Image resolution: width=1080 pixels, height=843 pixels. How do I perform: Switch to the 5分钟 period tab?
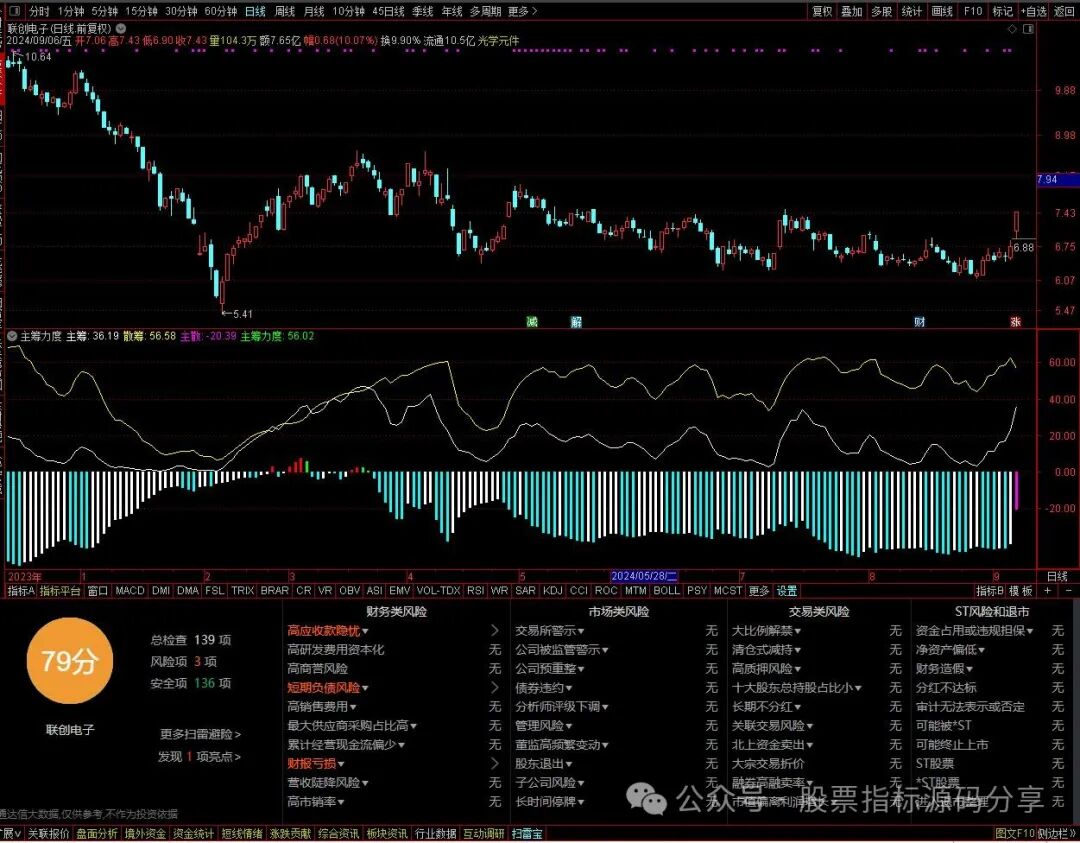pos(105,11)
